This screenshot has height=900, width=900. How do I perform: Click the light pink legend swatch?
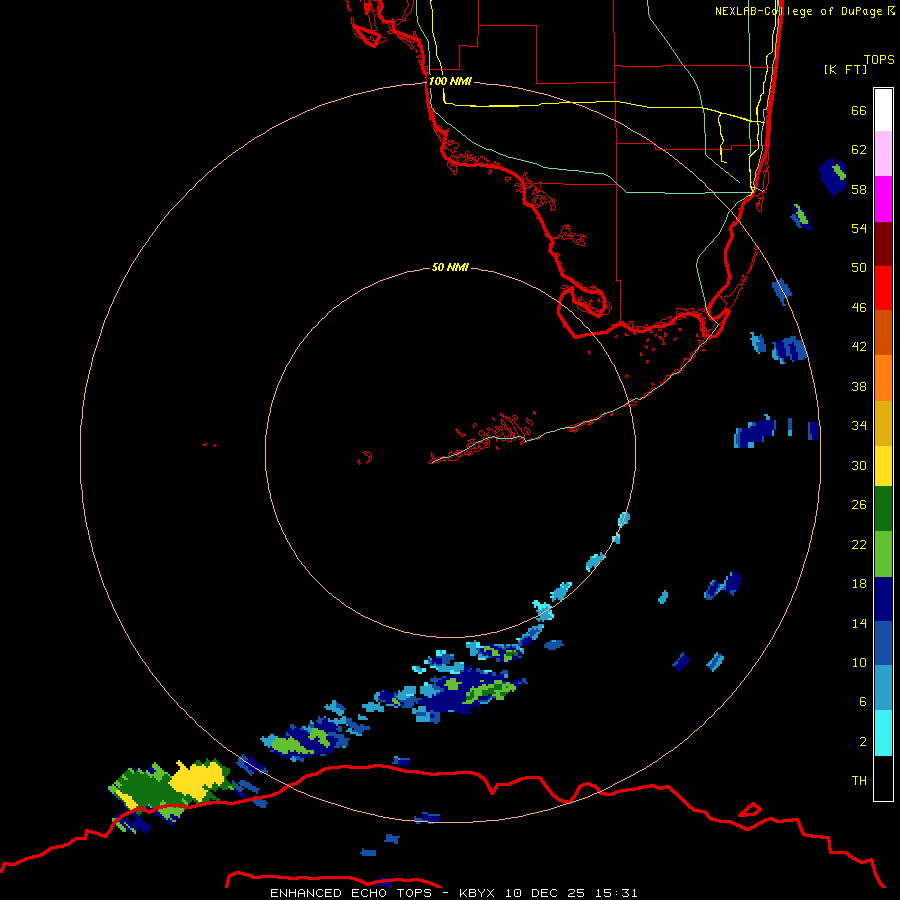click(883, 153)
